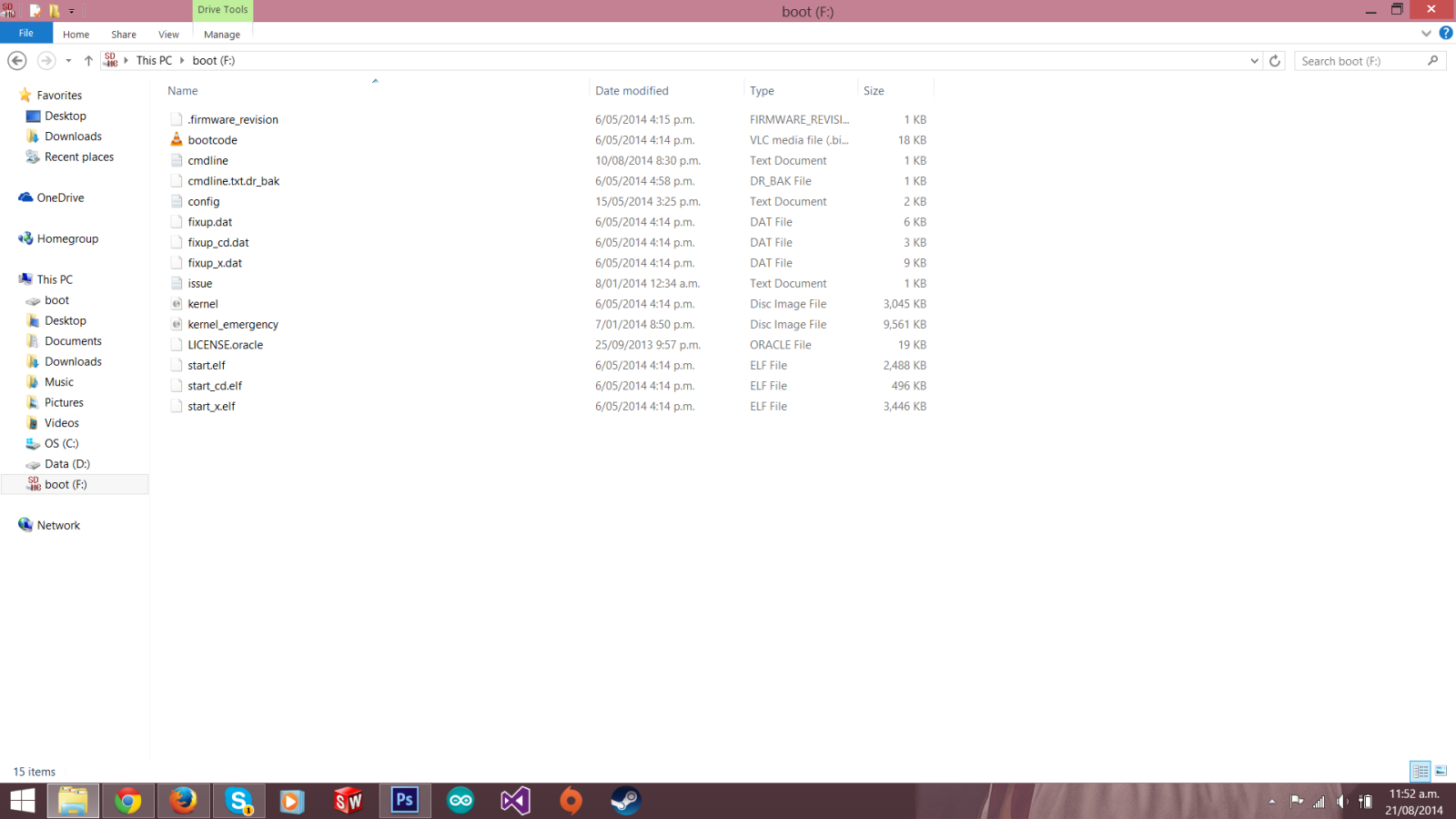This screenshot has height=819, width=1456.
Task: Open the Recent locations dropdown arrow
Action: point(68,61)
